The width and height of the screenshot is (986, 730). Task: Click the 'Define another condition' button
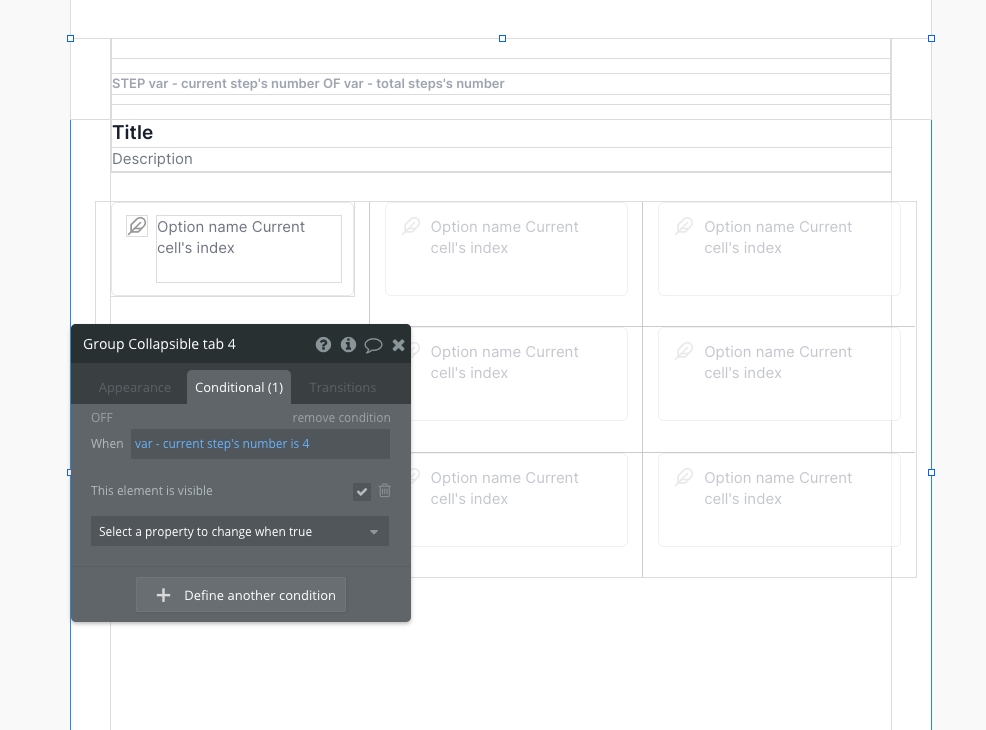pyautogui.click(x=241, y=595)
